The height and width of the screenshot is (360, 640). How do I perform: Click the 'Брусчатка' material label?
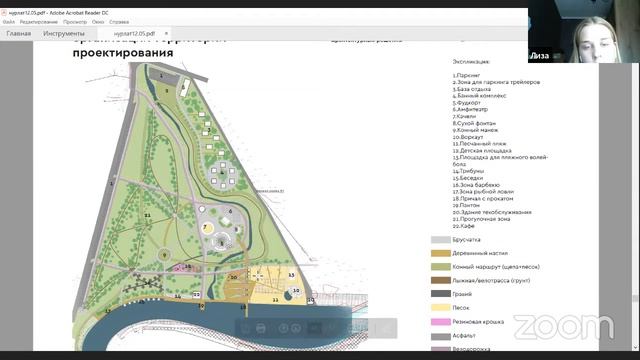[467, 240]
